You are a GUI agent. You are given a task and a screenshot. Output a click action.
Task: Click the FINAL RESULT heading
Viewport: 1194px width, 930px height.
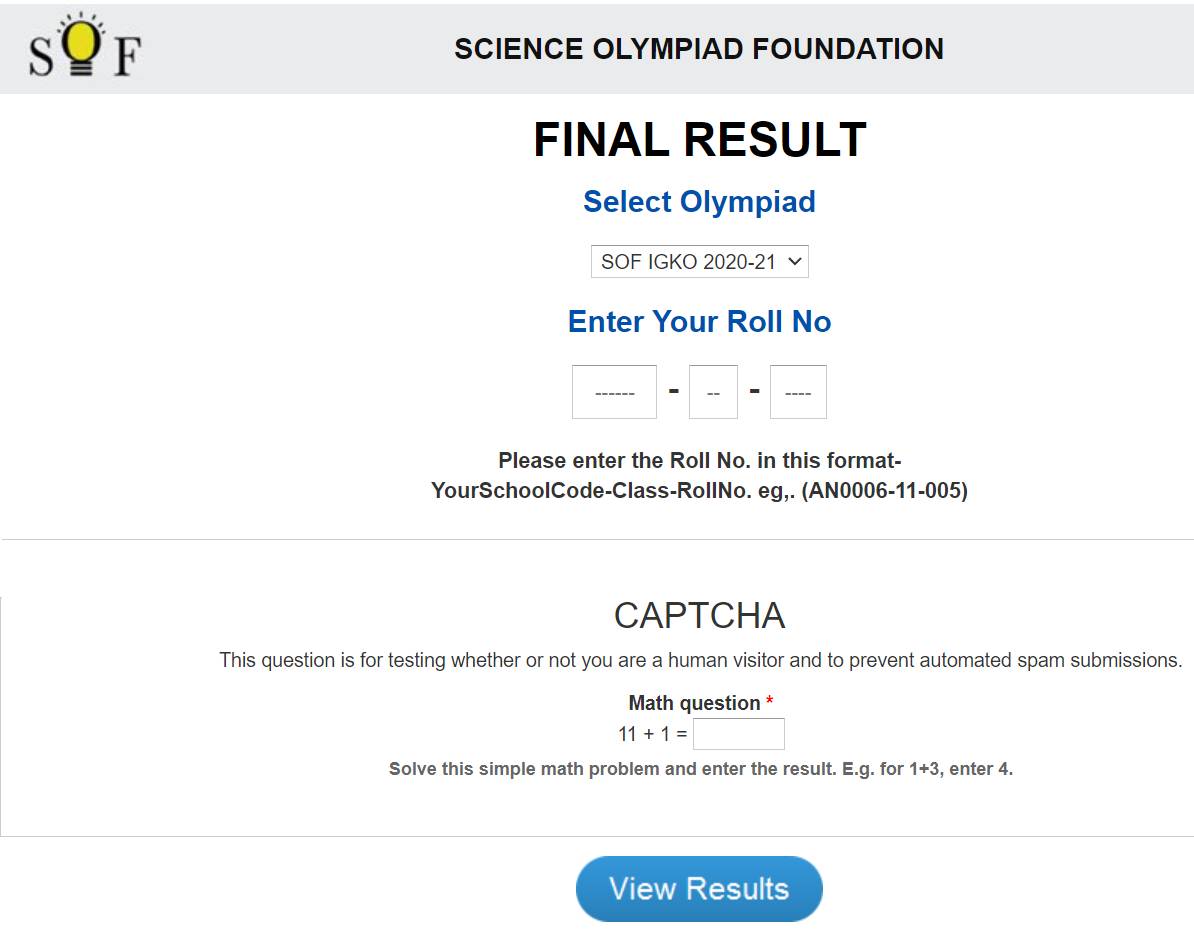(700, 140)
